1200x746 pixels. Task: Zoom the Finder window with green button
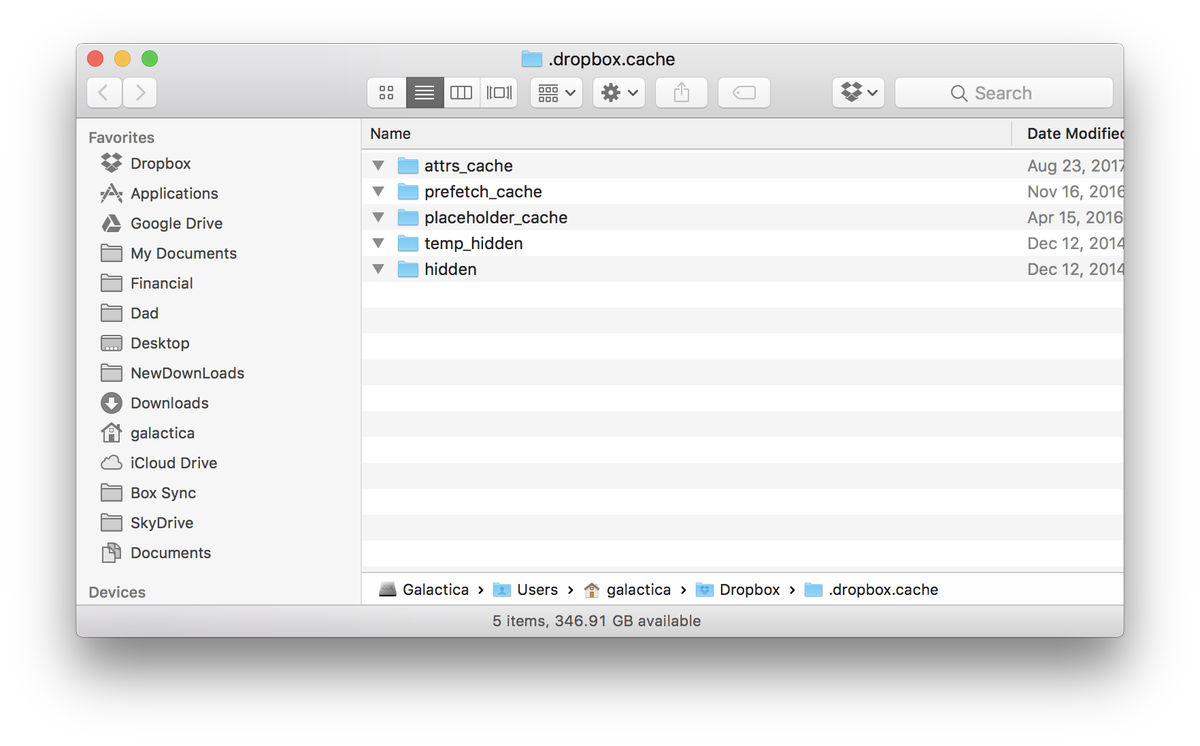coord(150,59)
